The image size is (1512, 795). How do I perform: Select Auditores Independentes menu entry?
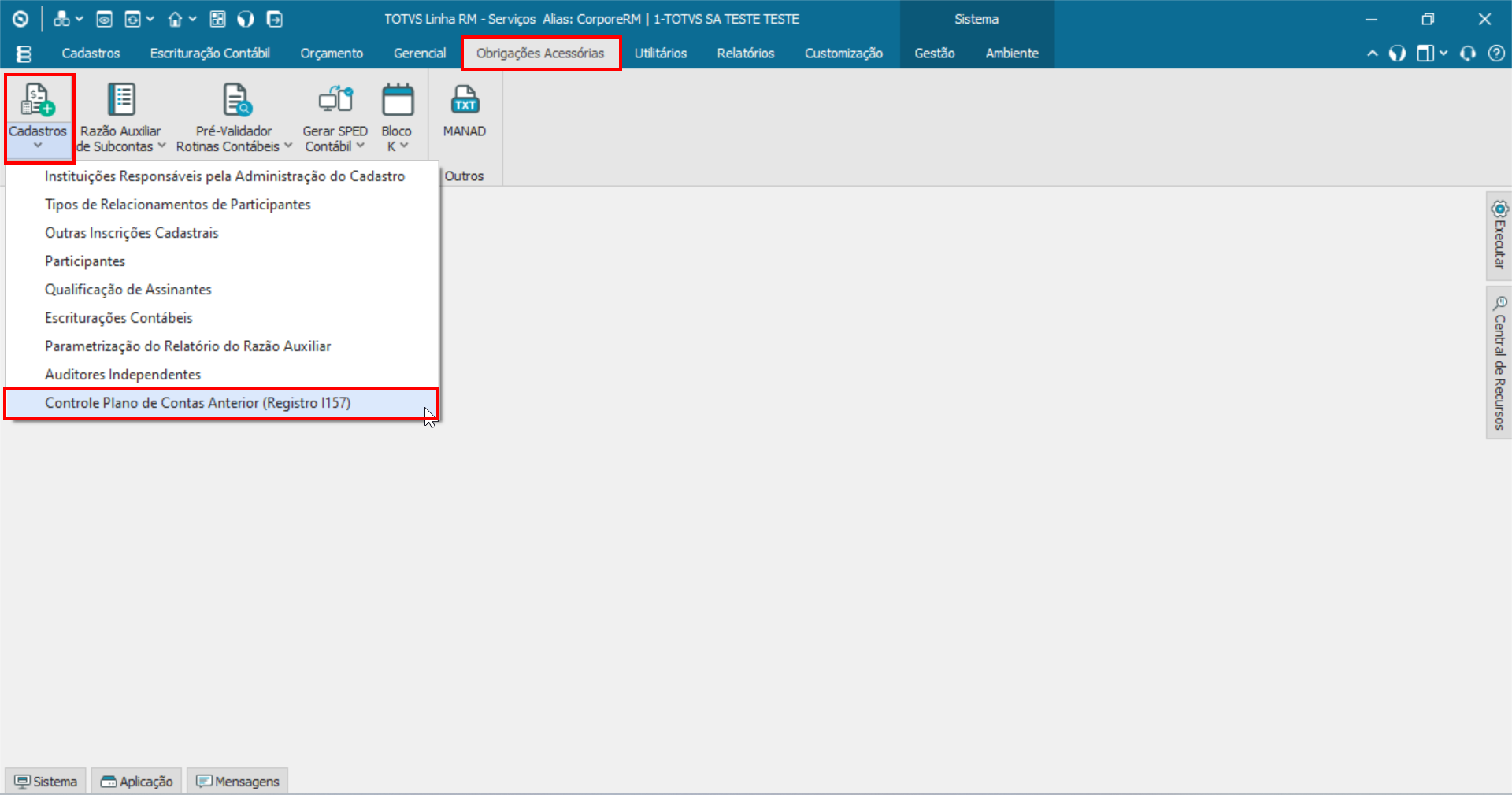(222, 375)
